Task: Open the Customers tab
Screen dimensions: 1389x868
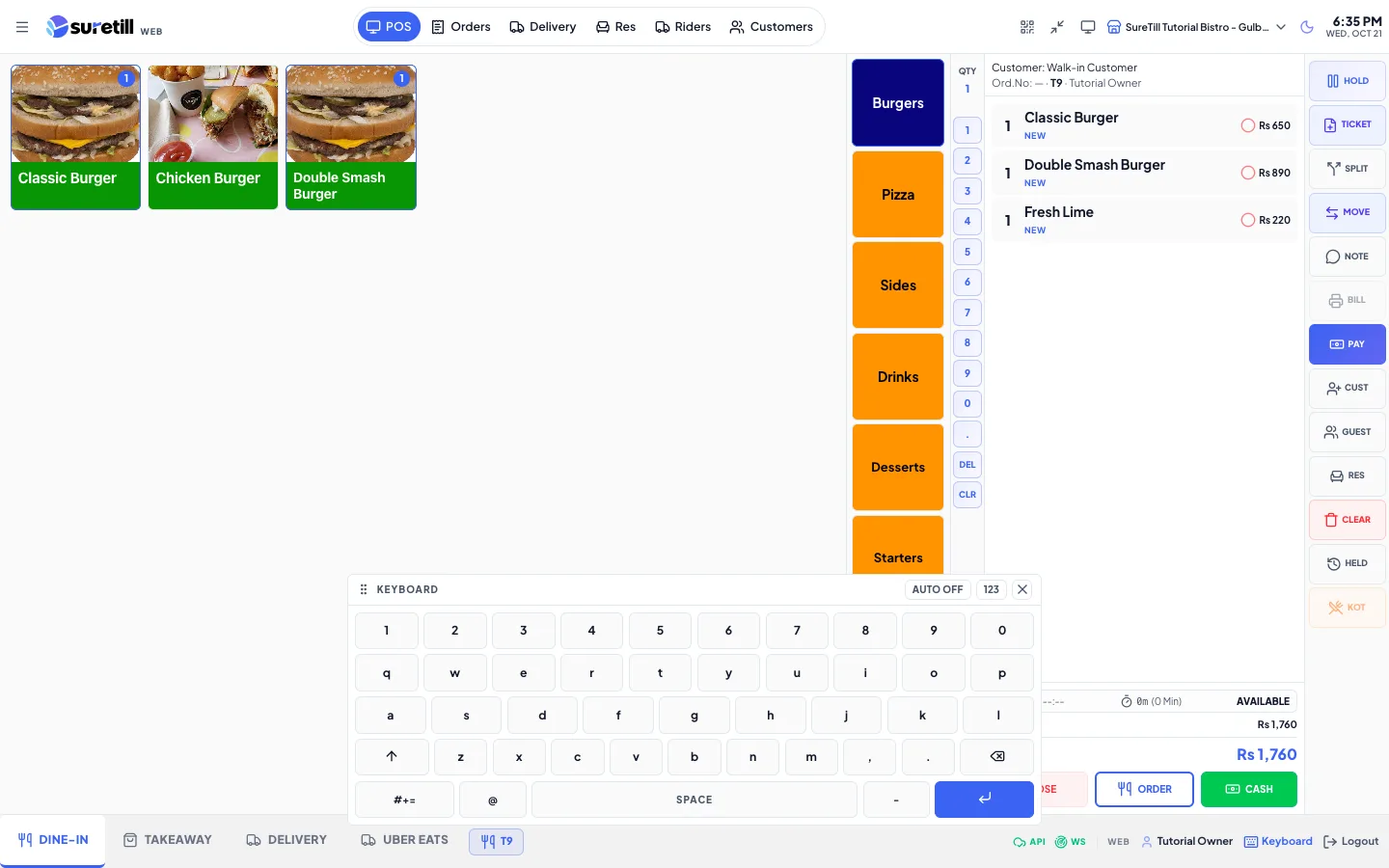Action: tap(772, 27)
